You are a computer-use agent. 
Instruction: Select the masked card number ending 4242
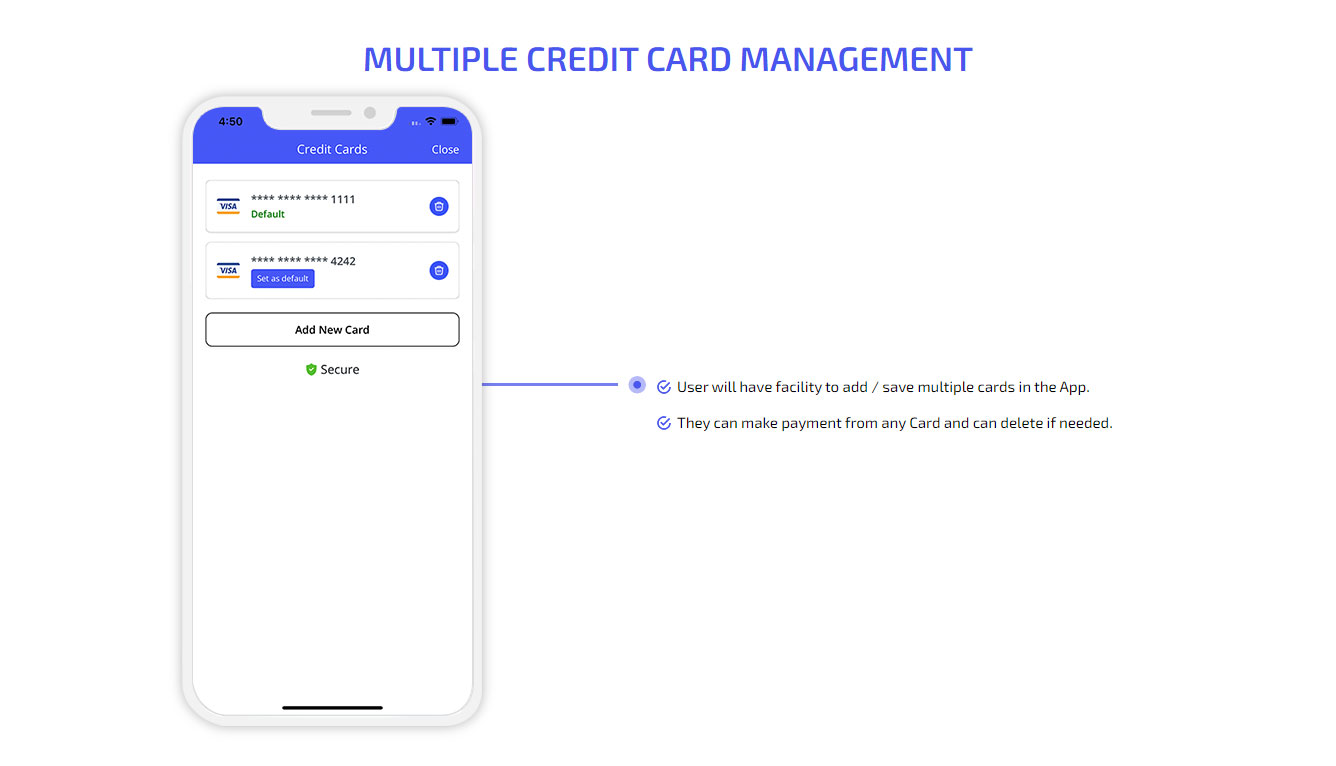[x=303, y=261]
